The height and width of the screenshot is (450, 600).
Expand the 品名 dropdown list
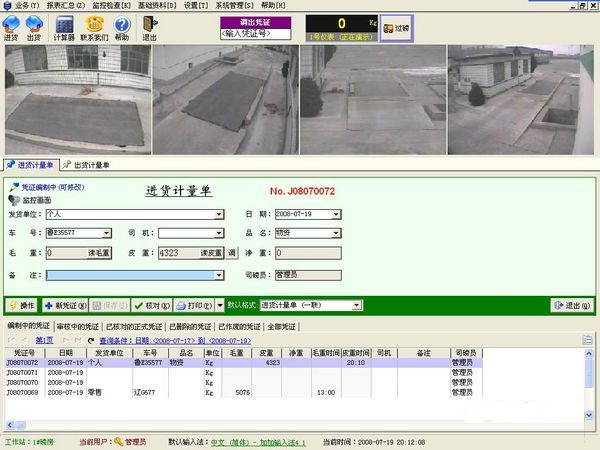click(x=336, y=233)
